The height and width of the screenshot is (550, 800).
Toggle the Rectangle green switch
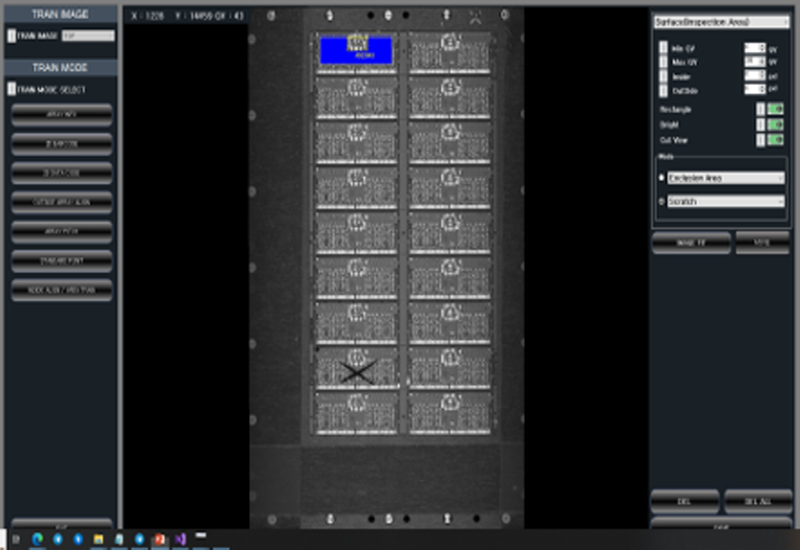(775, 109)
